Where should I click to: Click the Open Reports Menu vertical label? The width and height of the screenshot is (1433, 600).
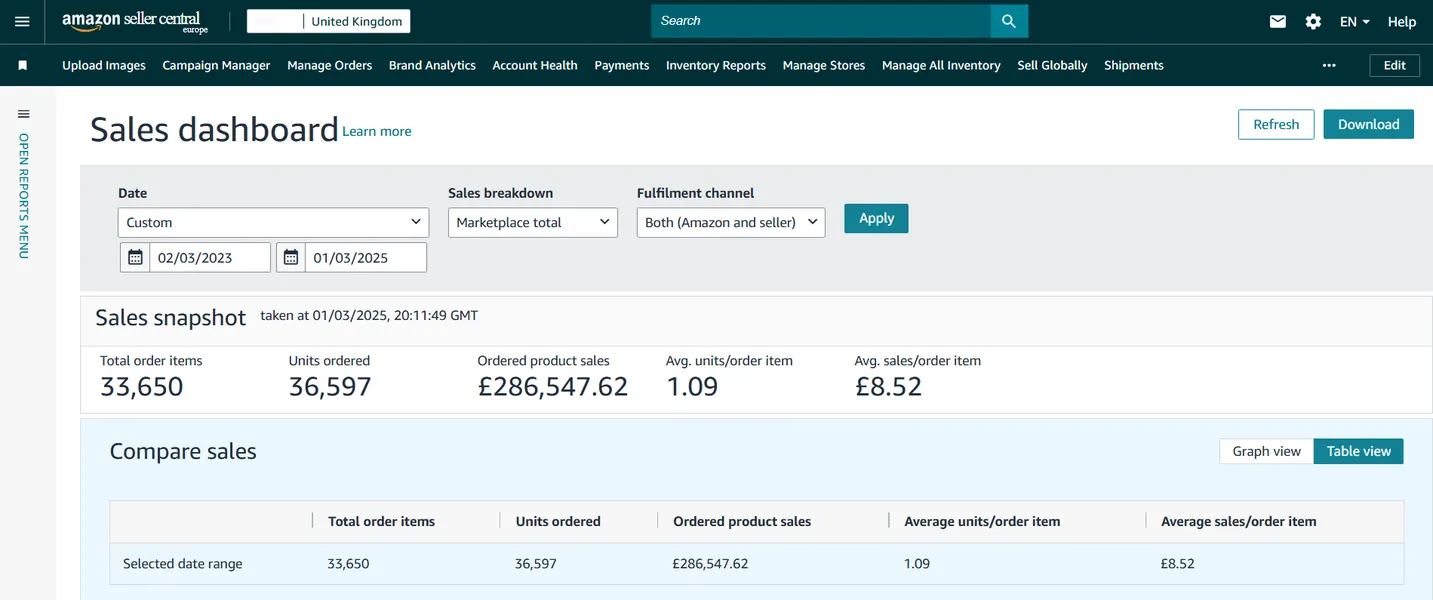coord(24,196)
